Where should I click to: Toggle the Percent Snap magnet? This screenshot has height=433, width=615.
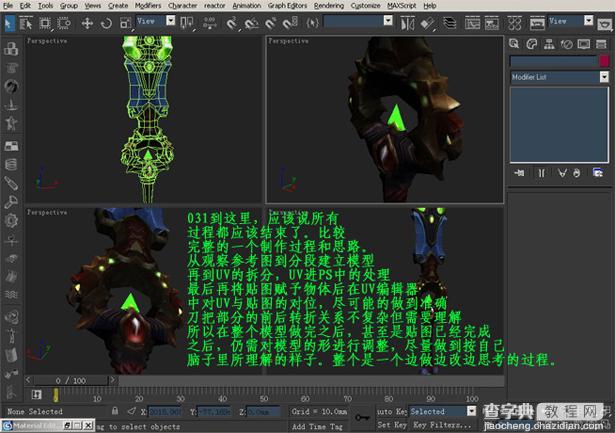[271, 24]
